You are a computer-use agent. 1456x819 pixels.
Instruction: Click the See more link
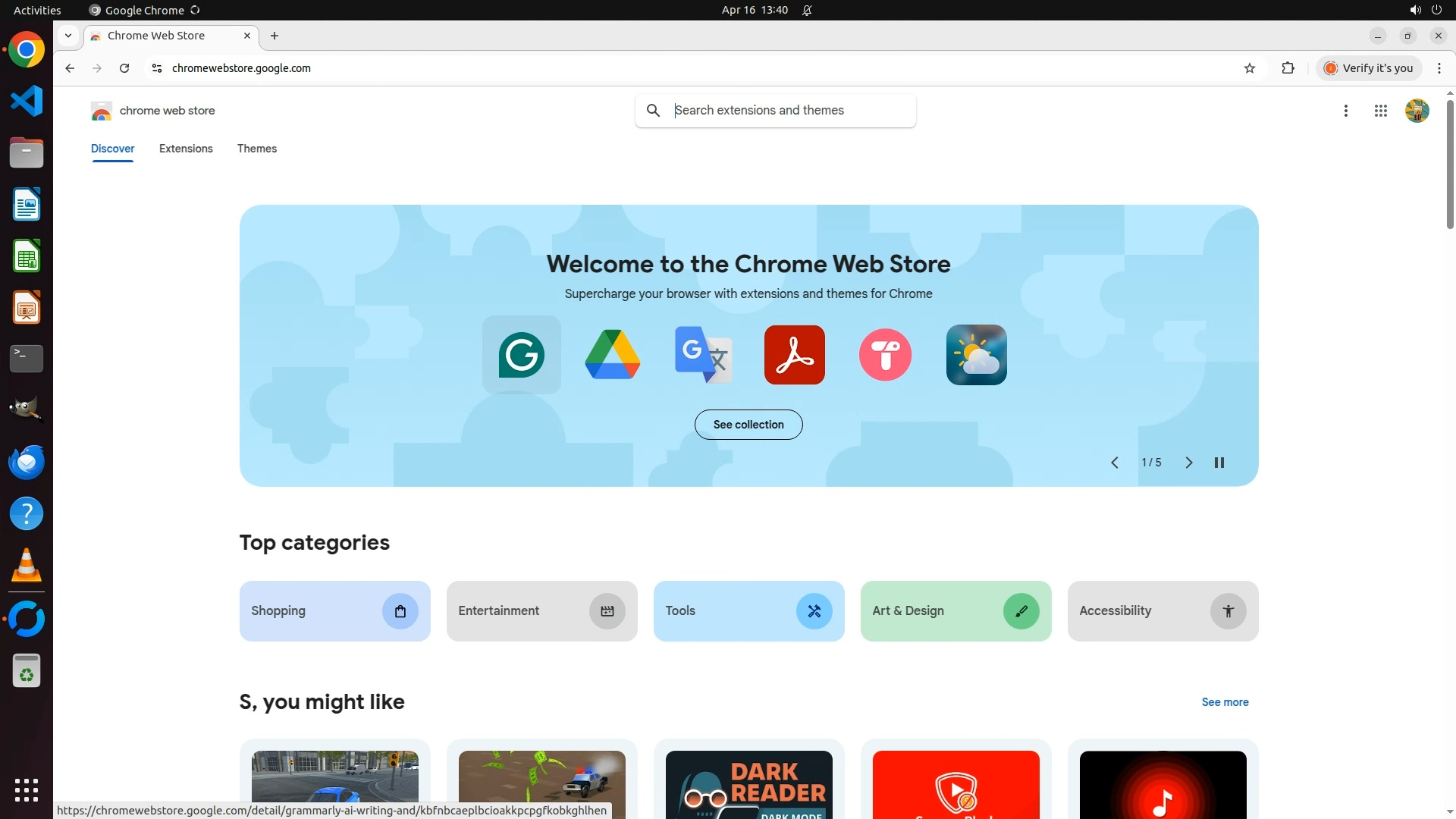(x=1225, y=702)
